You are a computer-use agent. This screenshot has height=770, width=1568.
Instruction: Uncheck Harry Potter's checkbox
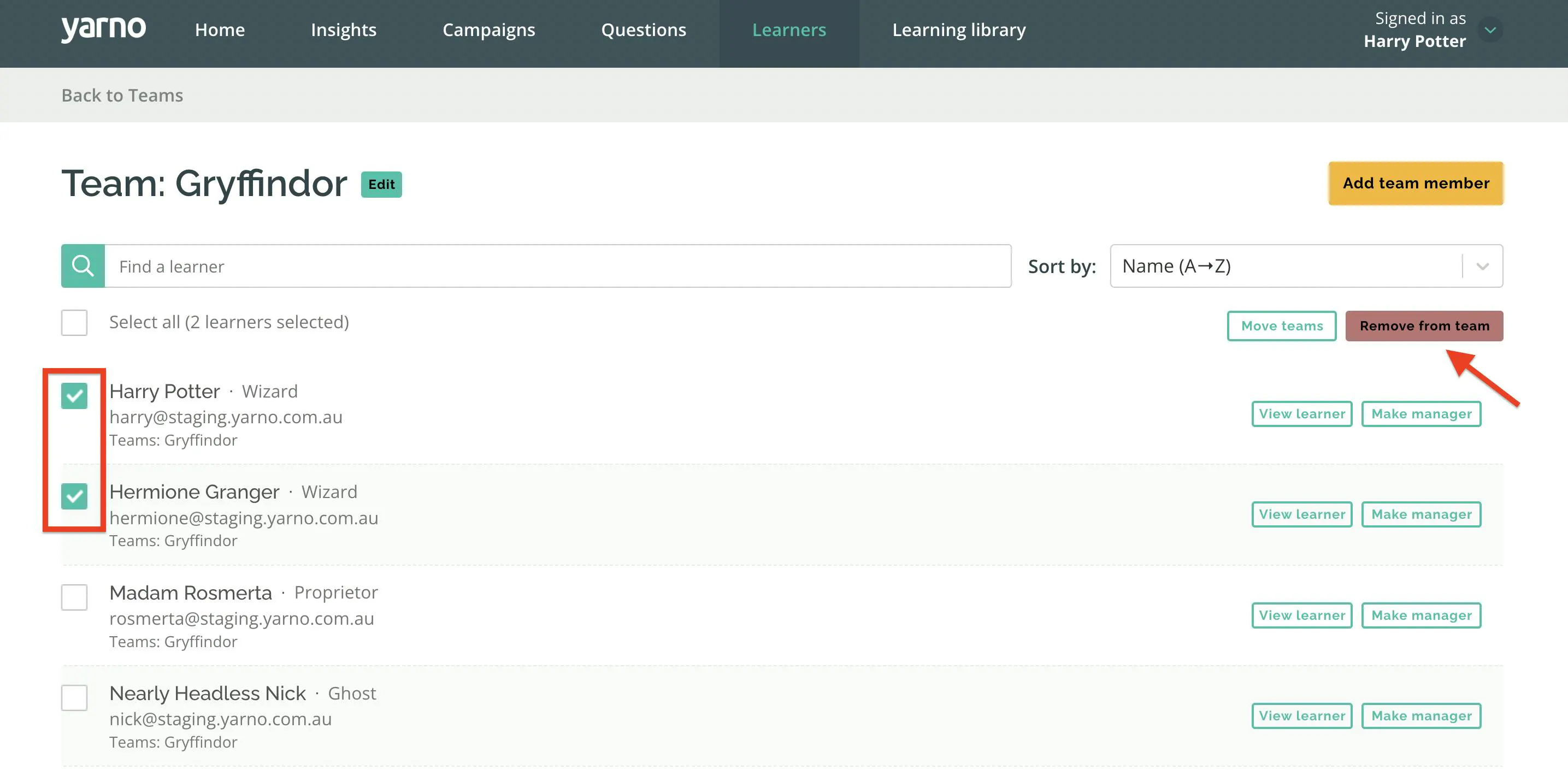pyautogui.click(x=74, y=396)
